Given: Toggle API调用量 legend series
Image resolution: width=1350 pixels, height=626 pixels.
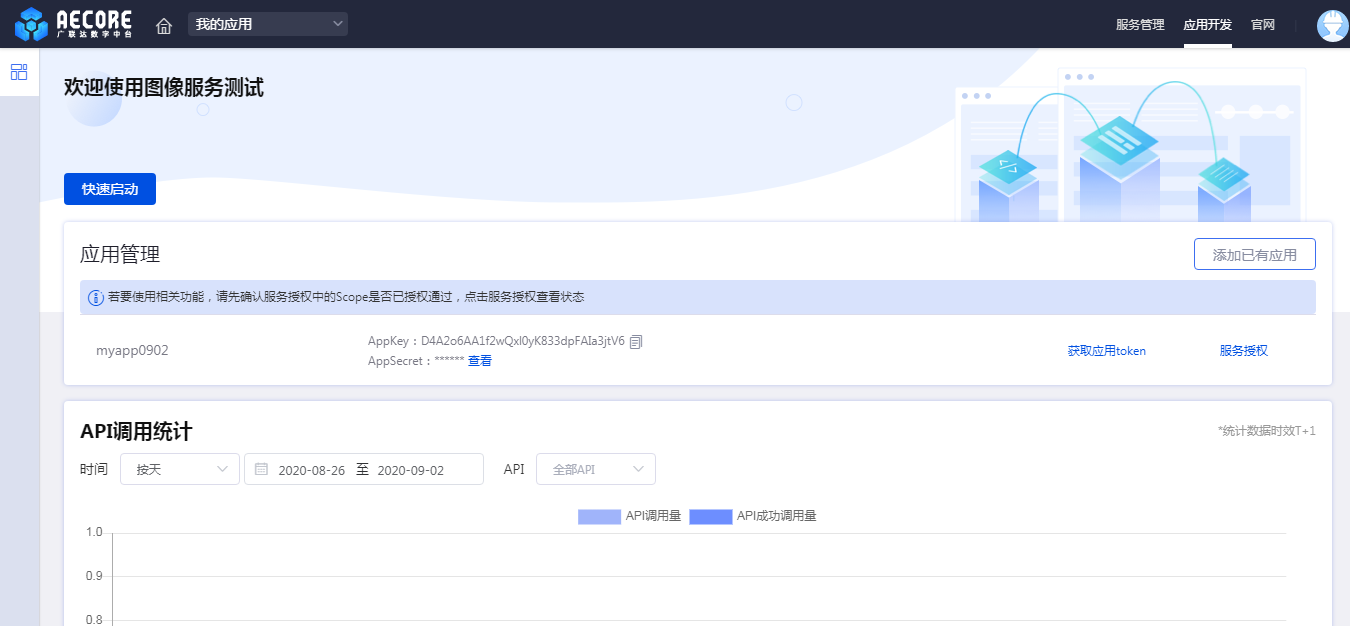Looking at the screenshot, I should click(x=629, y=516).
